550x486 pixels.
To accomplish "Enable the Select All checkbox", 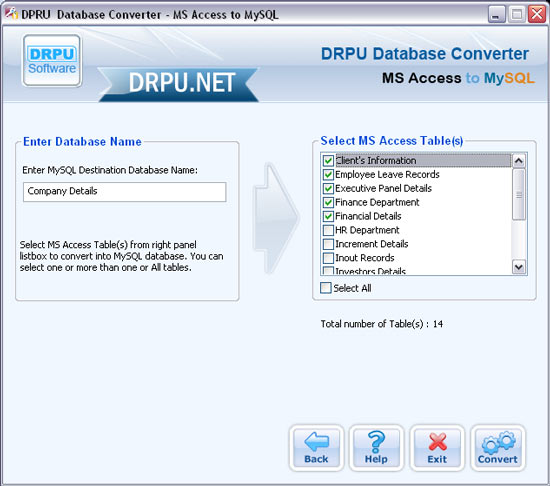I will (326, 288).
